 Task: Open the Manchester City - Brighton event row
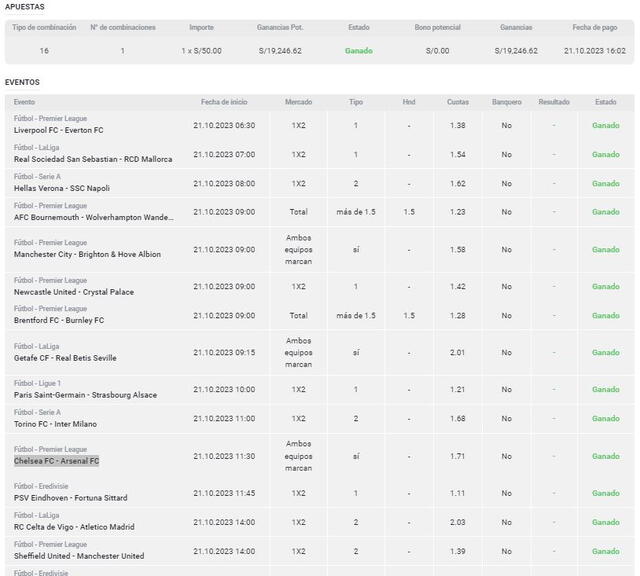[87, 255]
